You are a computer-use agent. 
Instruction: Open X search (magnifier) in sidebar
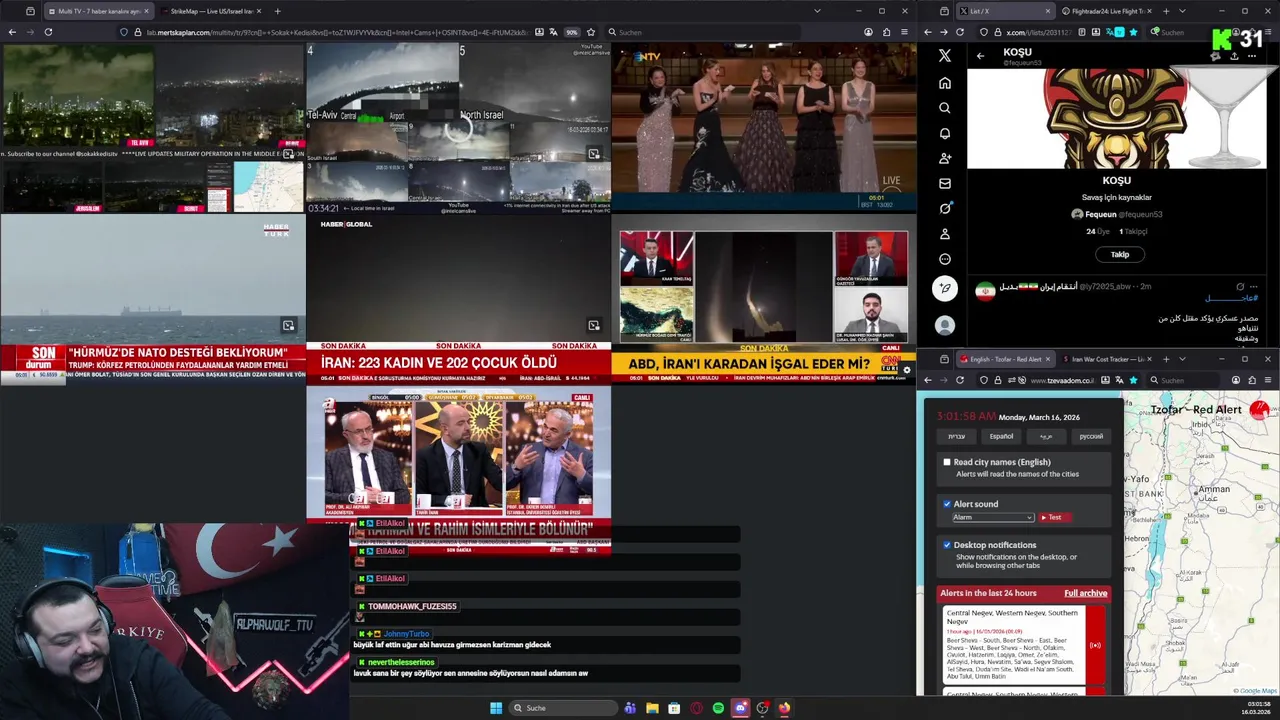point(945,108)
